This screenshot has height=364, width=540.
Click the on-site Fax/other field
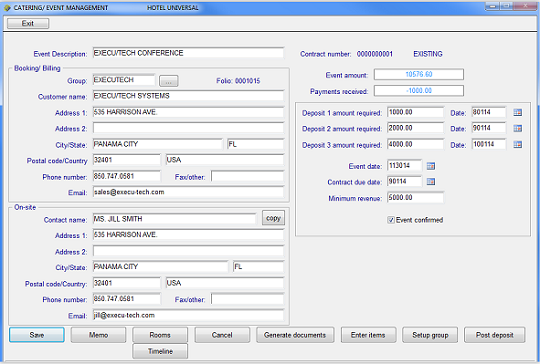coord(248,299)
